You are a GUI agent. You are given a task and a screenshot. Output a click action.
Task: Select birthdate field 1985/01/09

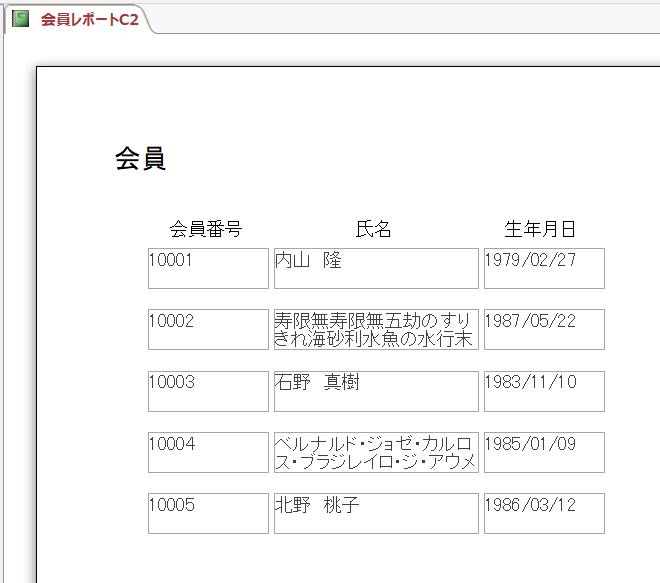tap(544, 453)
